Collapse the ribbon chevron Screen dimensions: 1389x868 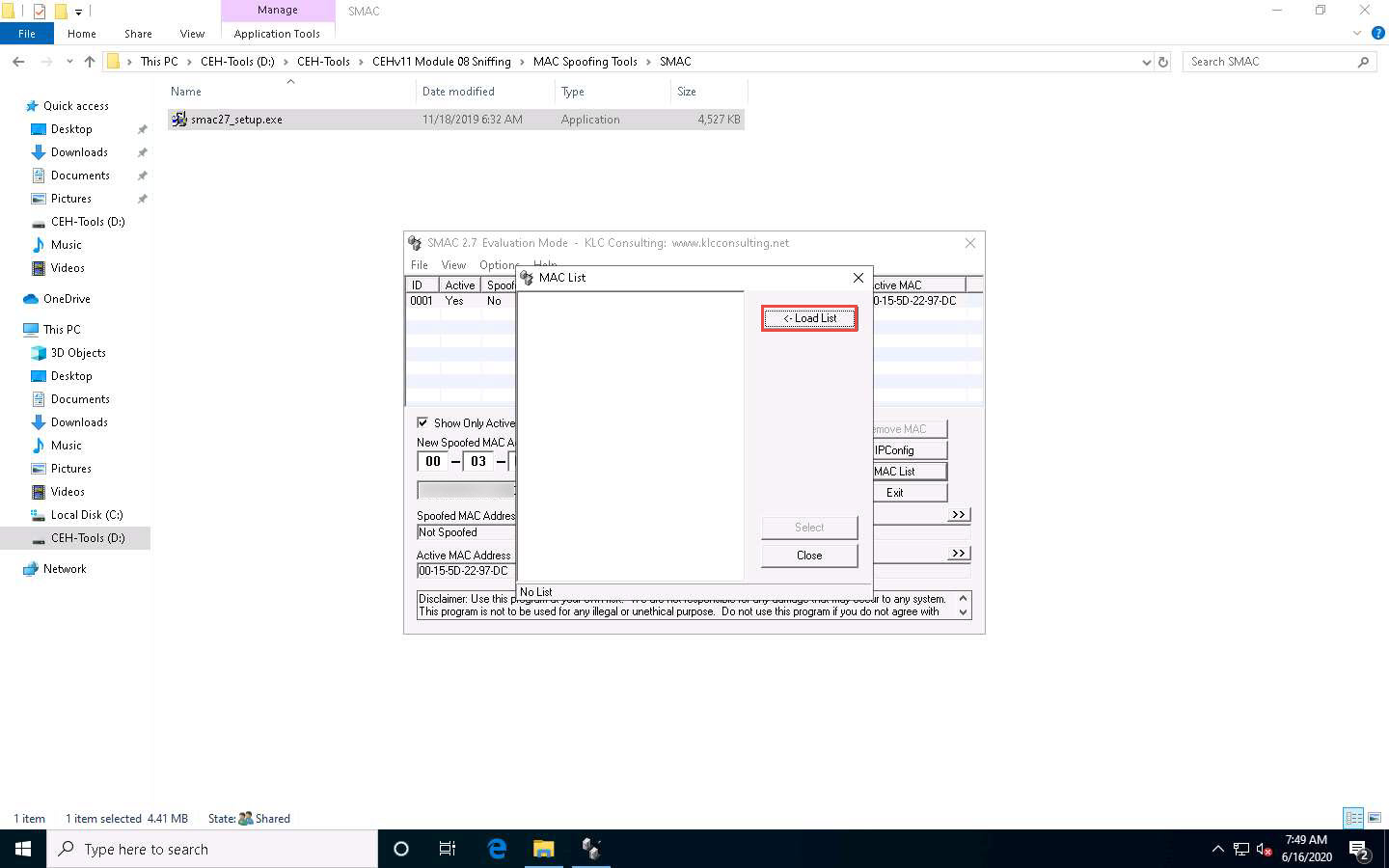coord(1357,33)
